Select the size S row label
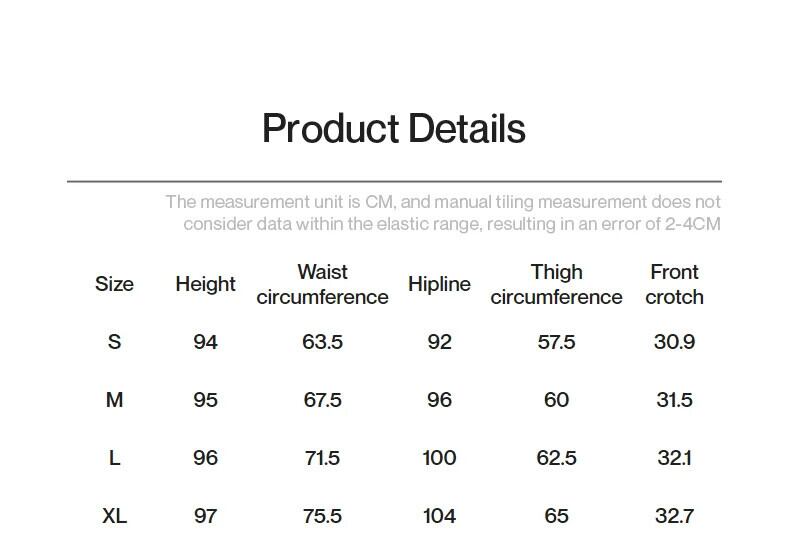Screen dimensions: 790x545 (114, 342)
